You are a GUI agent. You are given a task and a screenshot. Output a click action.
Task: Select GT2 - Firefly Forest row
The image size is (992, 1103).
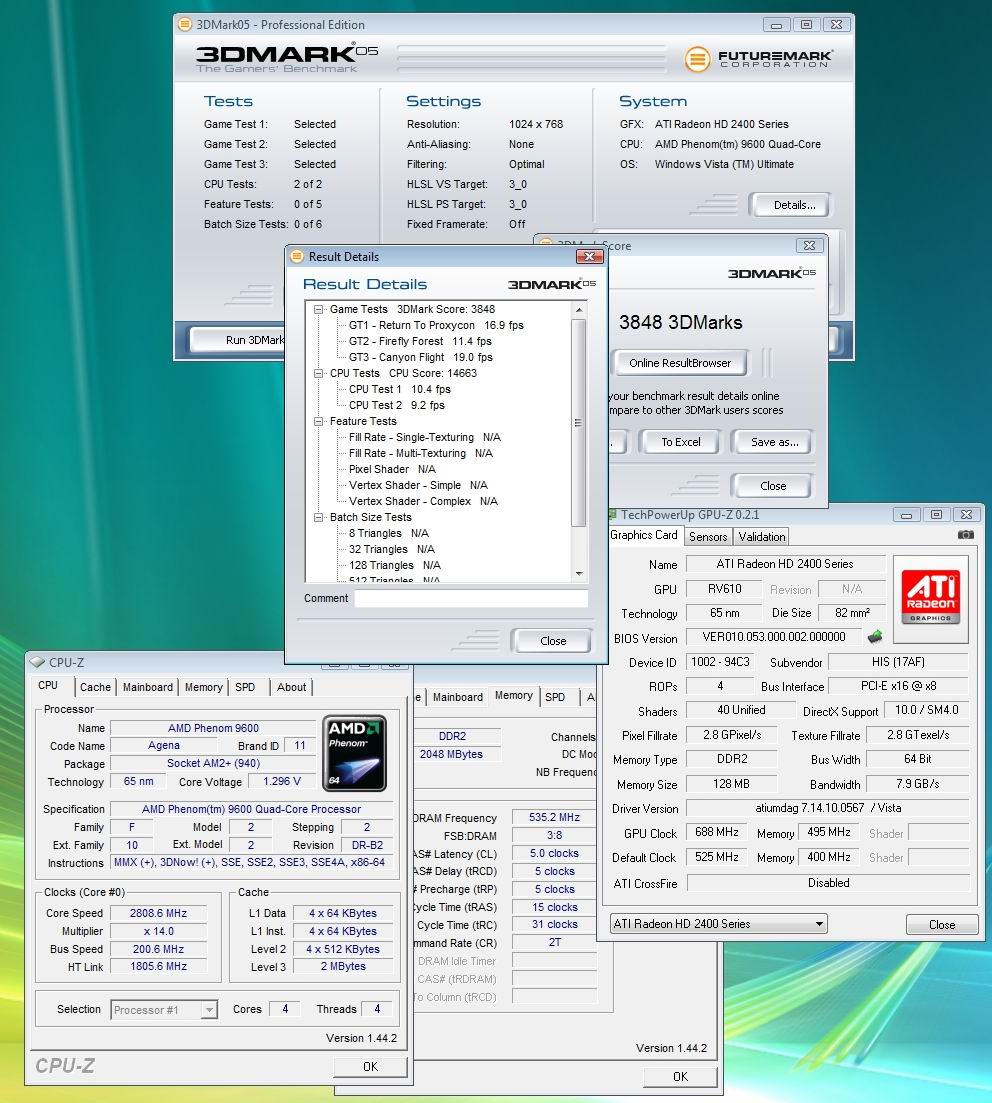420,342
